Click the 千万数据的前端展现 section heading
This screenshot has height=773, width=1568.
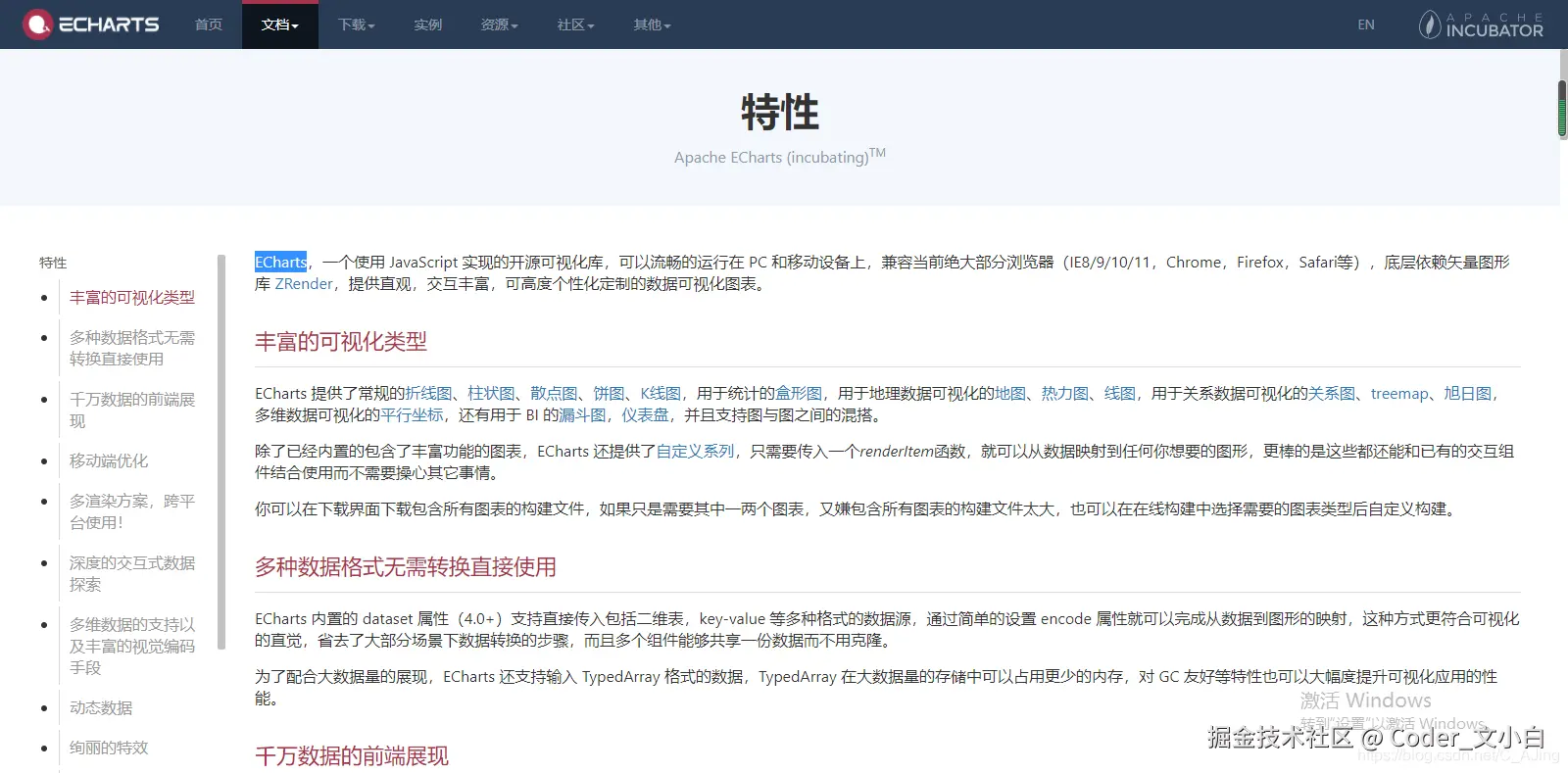click(352, 755)
